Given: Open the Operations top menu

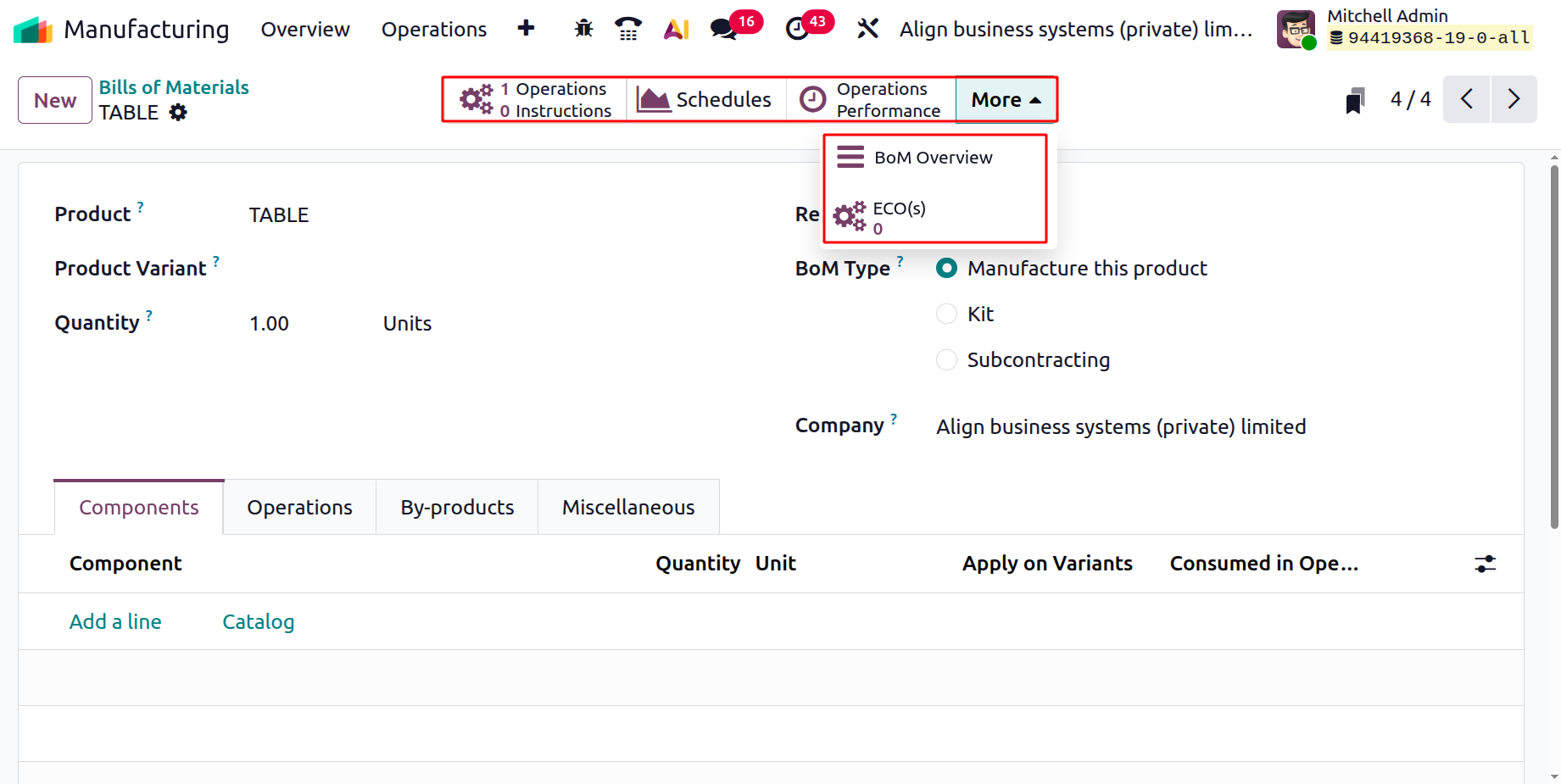Looking at the screenshot, I should (433, 30).
